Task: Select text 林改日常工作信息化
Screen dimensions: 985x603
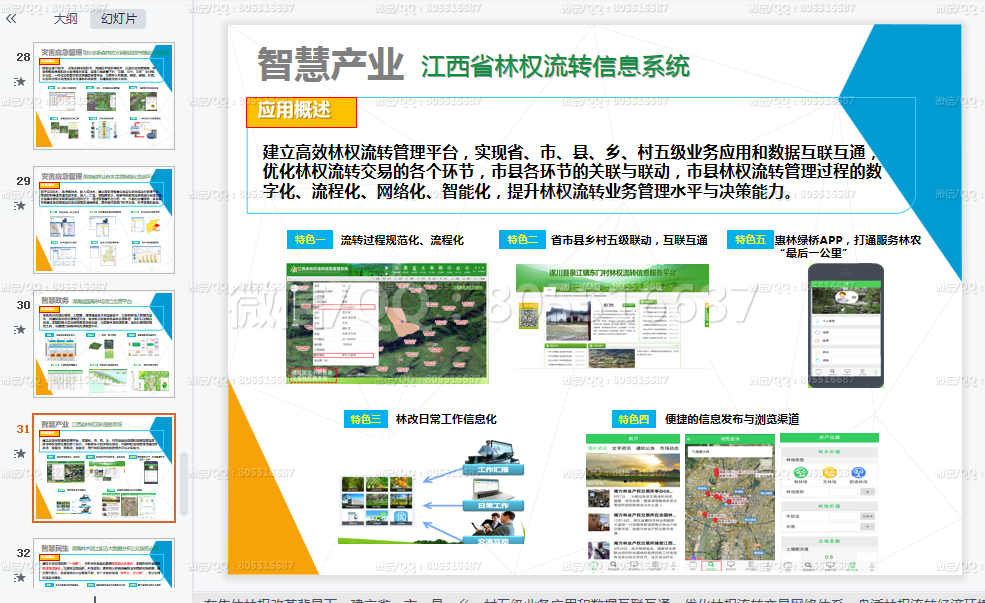Action: (x=446, y=419)
